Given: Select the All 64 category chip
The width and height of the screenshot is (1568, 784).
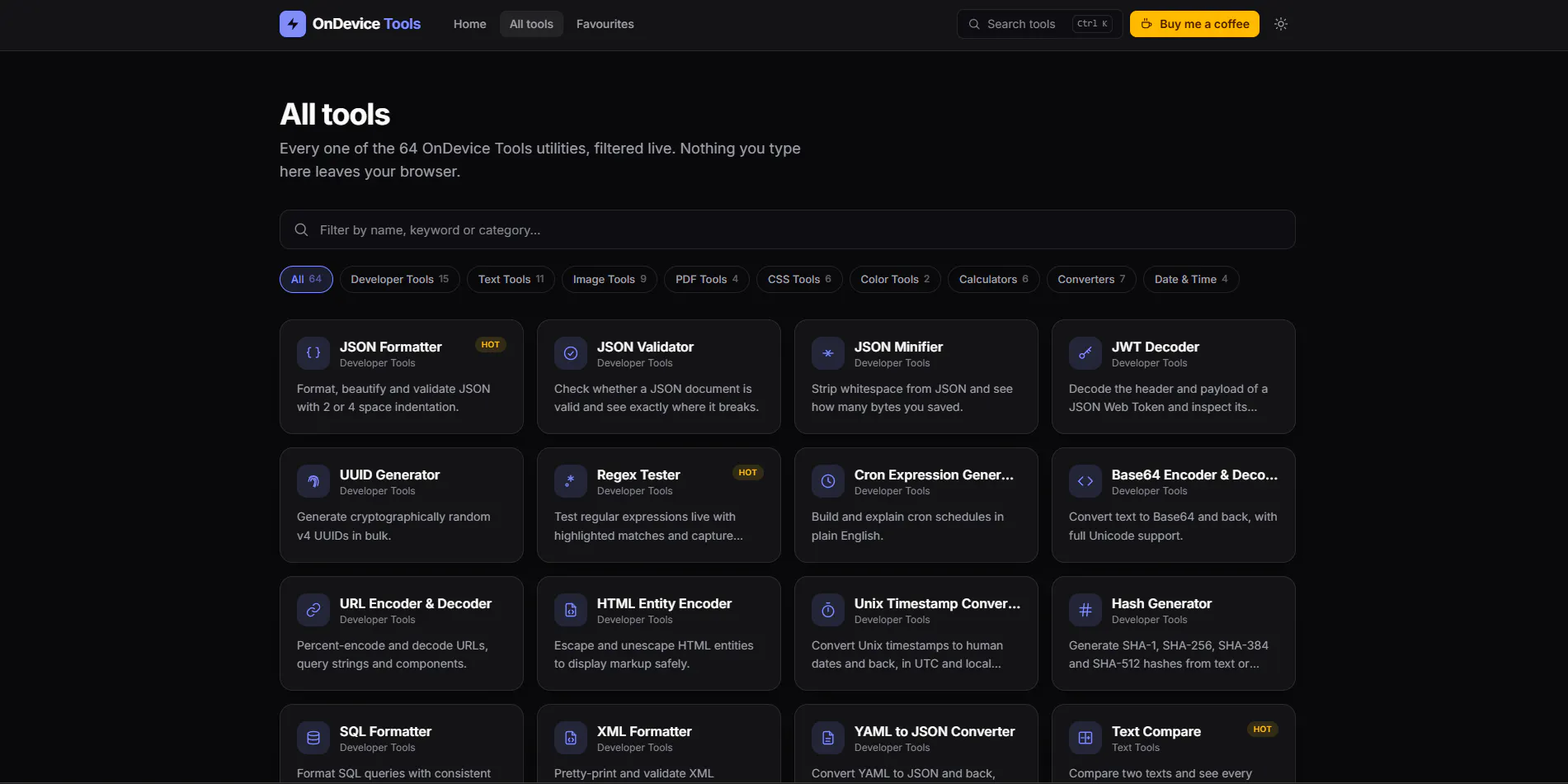Looking at the screenshot, I should (x=306, y=279).
